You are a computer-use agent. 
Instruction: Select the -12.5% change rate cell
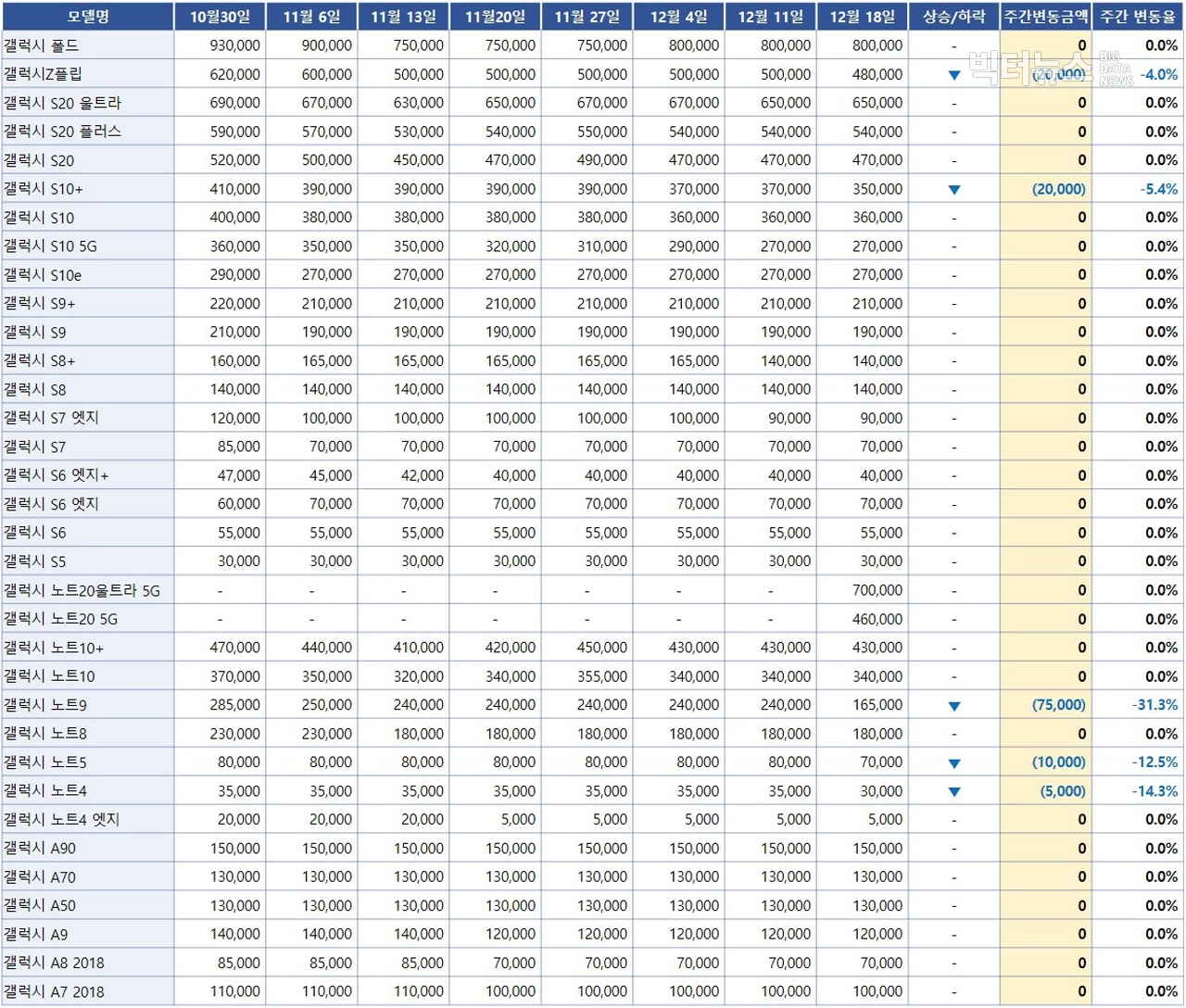coord(1138,762)
